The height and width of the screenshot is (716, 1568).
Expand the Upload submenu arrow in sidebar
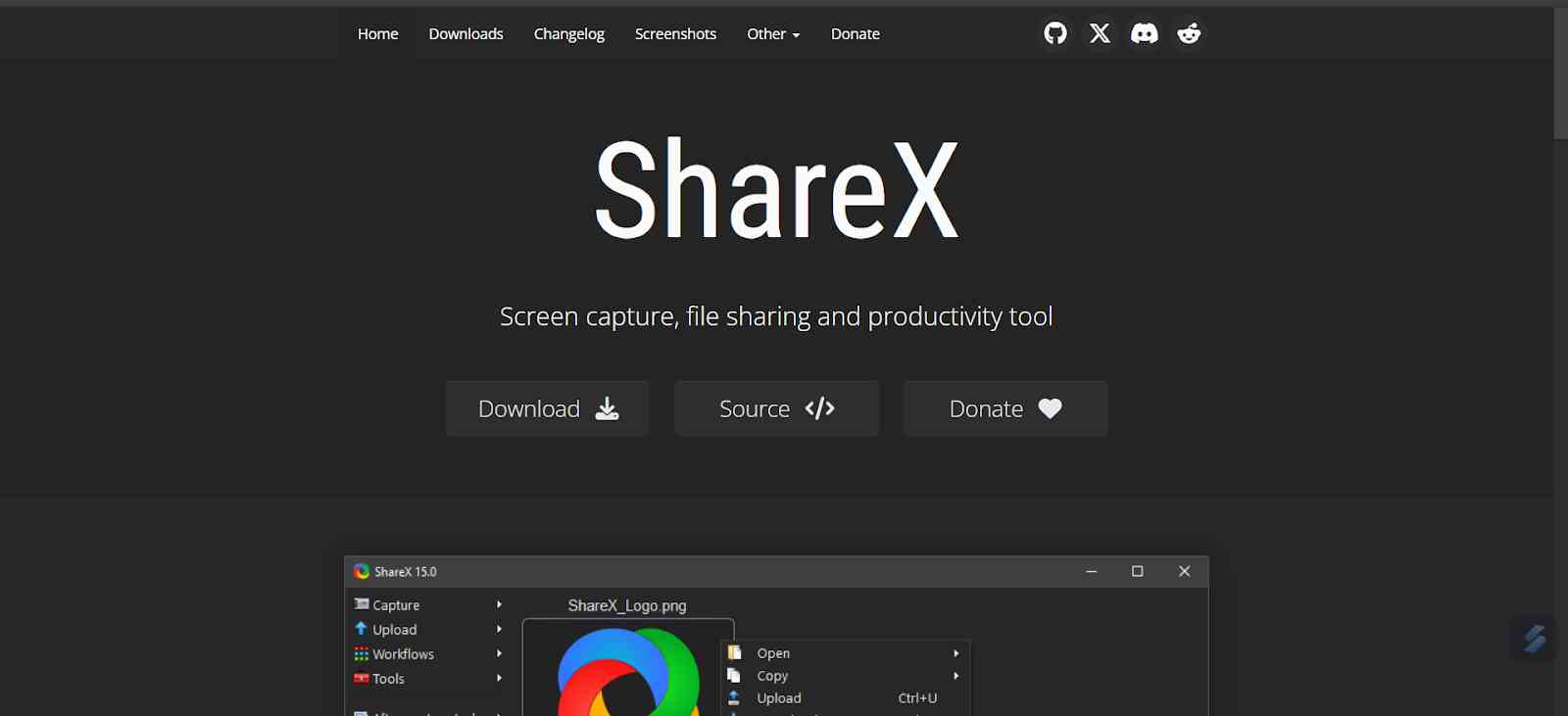coord(499,629)
